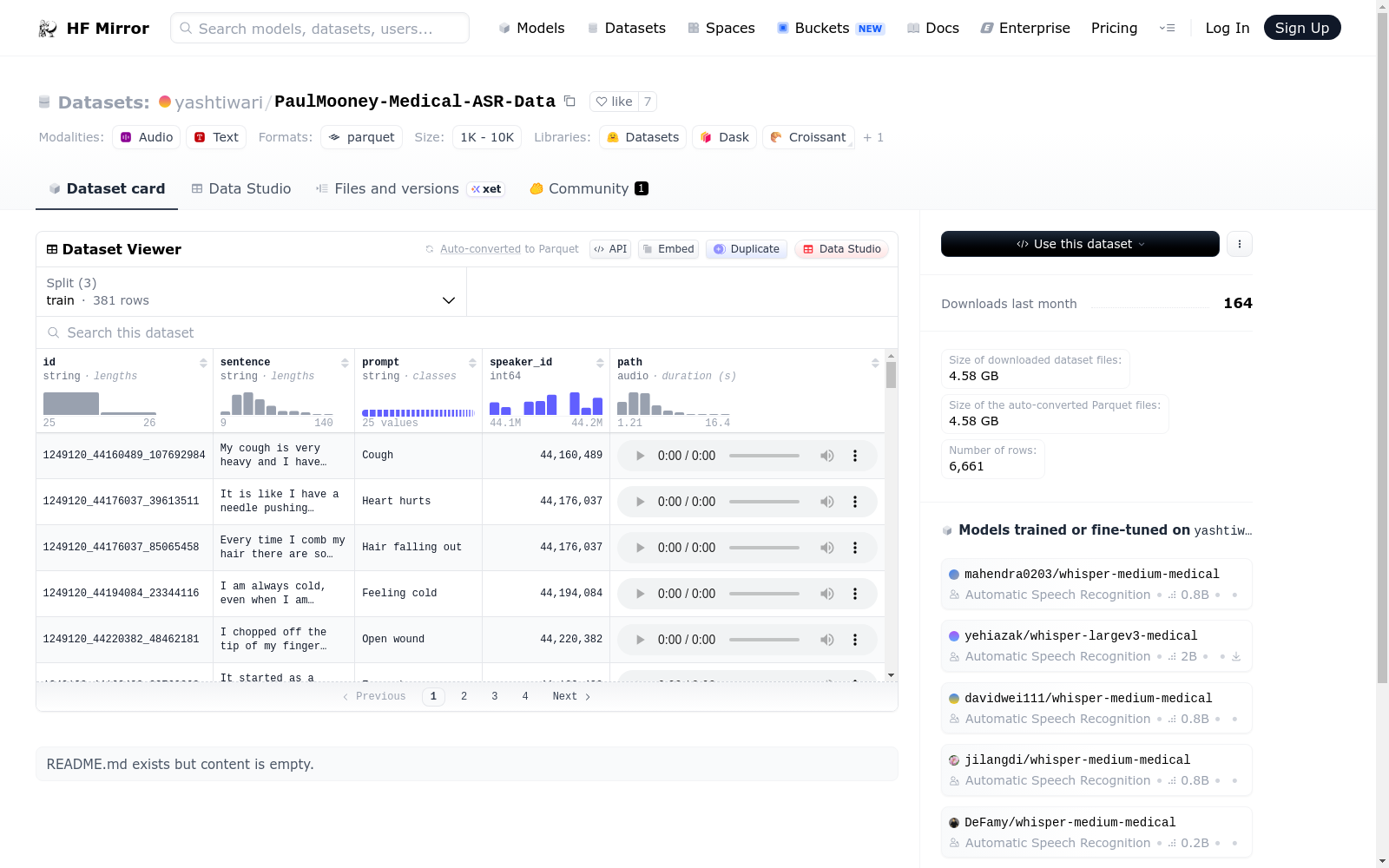Image resolution: width=1389 pixels, height=868 pixels.
Task: Sort by the path column
Action: click(875, 363)
